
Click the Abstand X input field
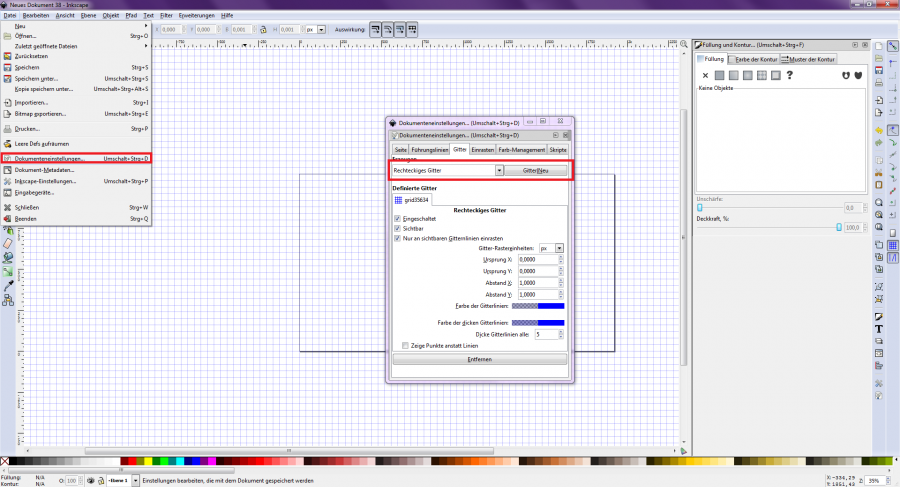click(538, 283)
